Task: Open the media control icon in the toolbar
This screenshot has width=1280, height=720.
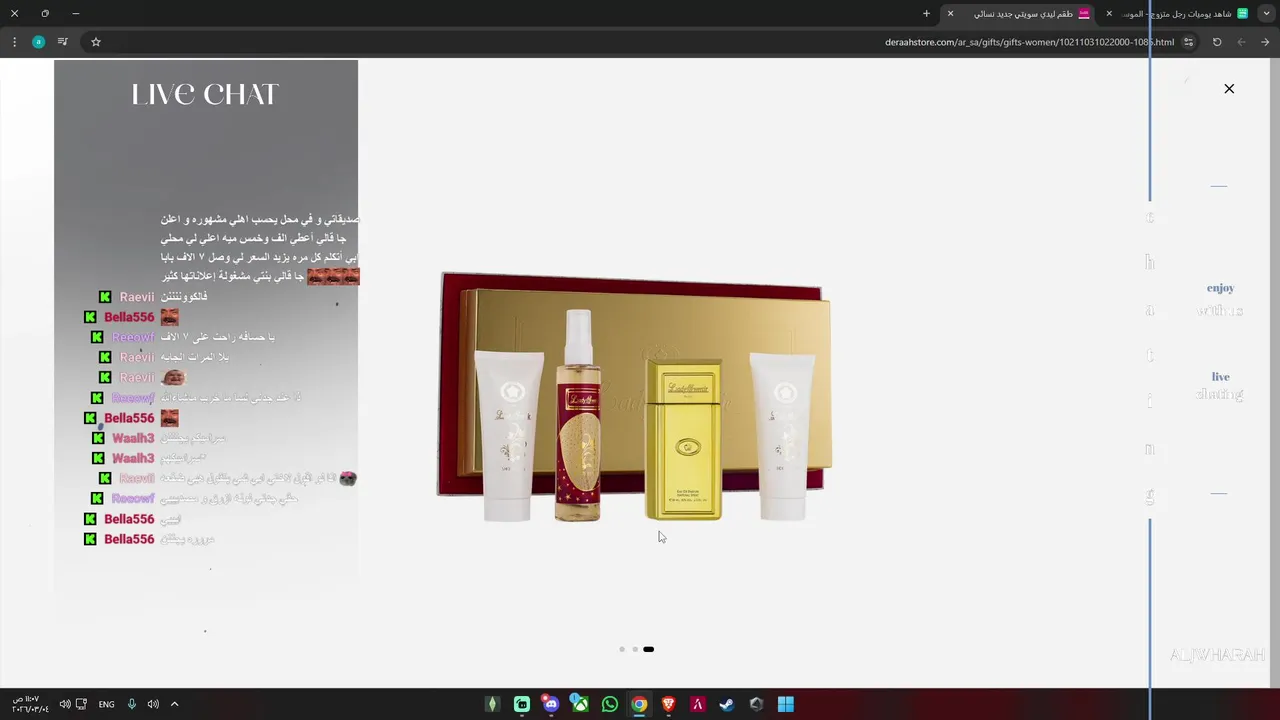Action: pyautogui.click(x=62, y=42)
